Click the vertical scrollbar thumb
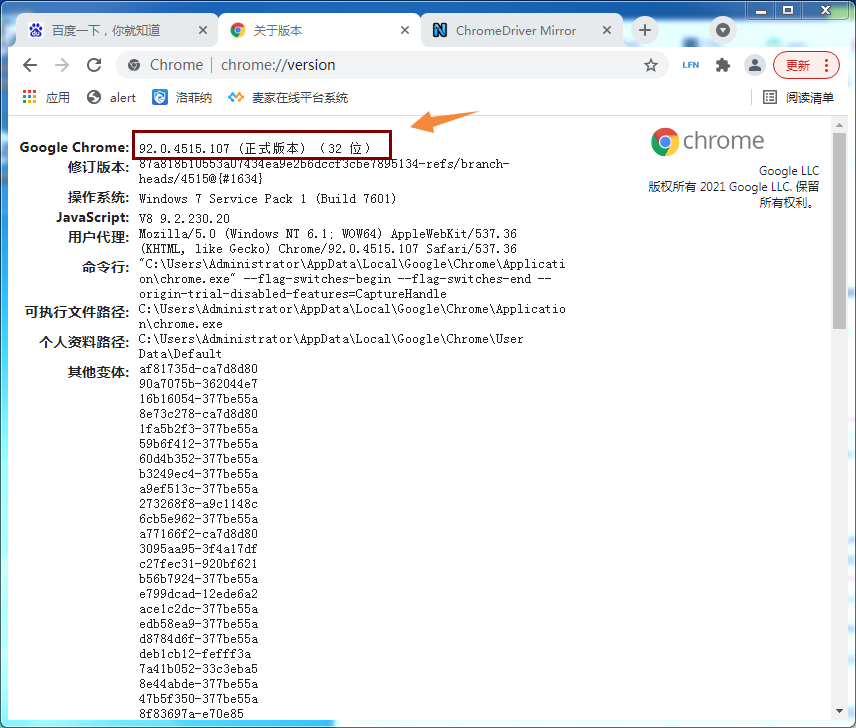 (839, 231)
